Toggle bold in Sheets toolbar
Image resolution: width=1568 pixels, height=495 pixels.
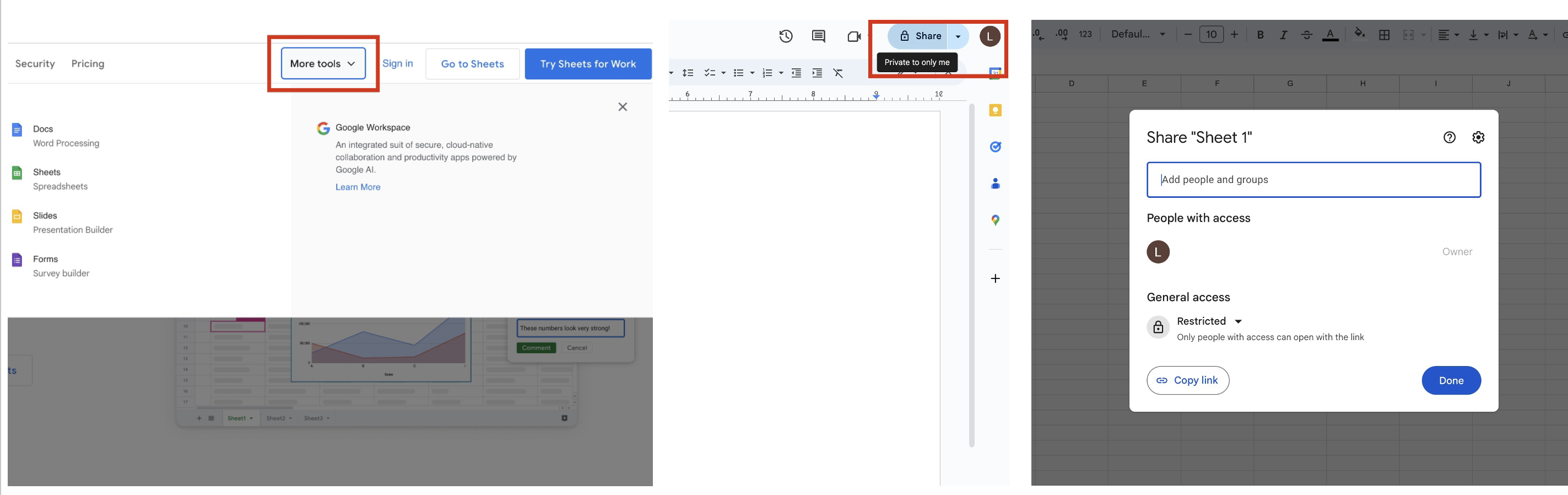pos(1261,35)
